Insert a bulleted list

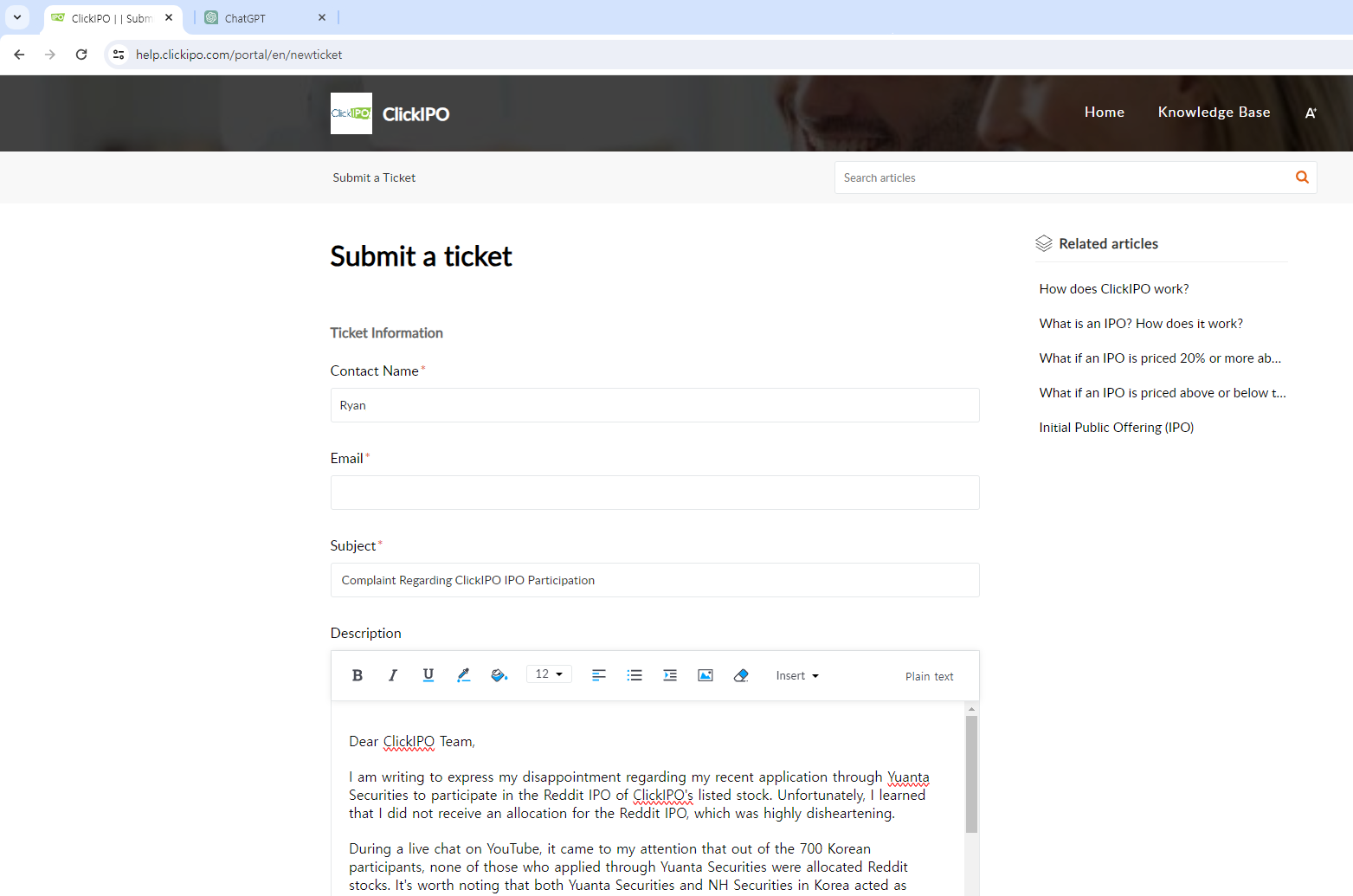pyautogui.click(x=635, y=675)
